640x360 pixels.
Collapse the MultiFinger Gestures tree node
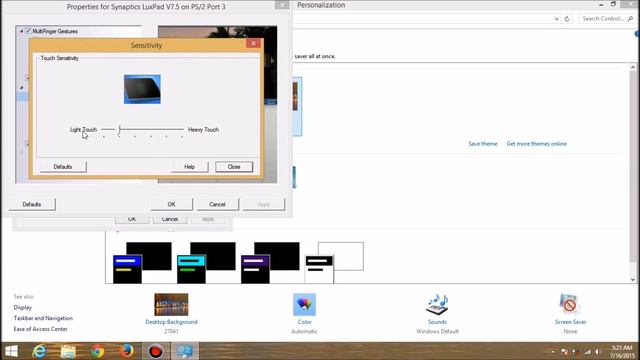point(22,31)
